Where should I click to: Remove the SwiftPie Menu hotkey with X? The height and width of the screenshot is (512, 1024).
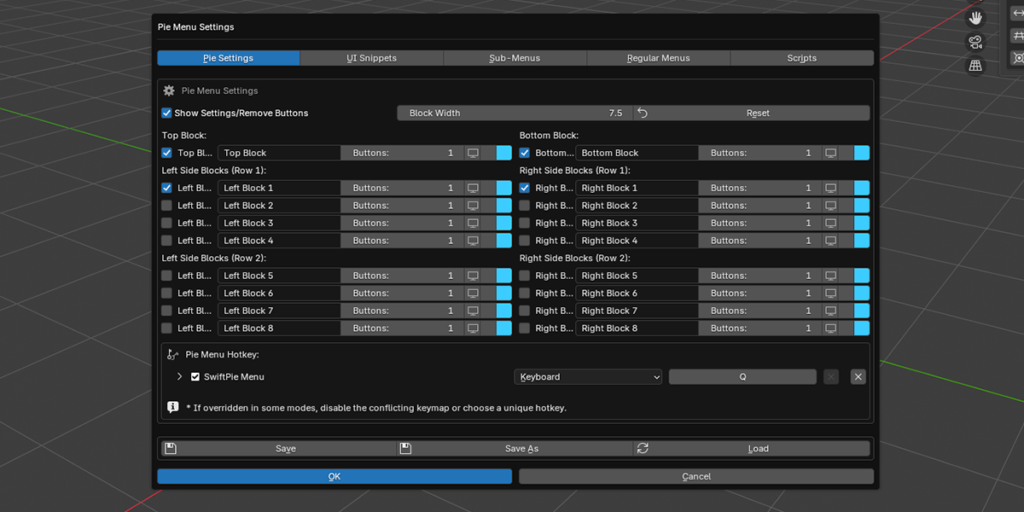pyautogui.click(x=858, y=377)
